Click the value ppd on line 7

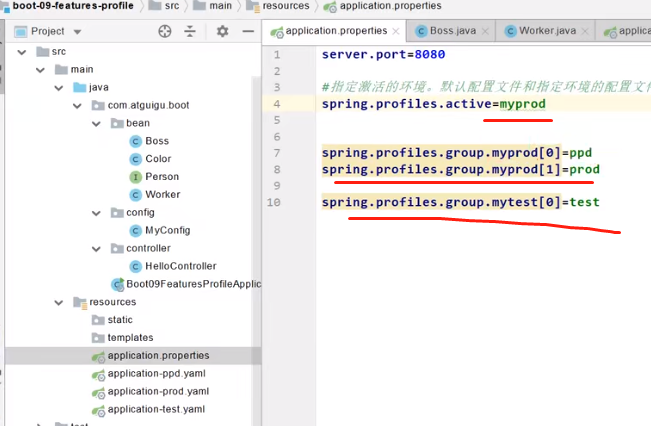coord(580,153)
